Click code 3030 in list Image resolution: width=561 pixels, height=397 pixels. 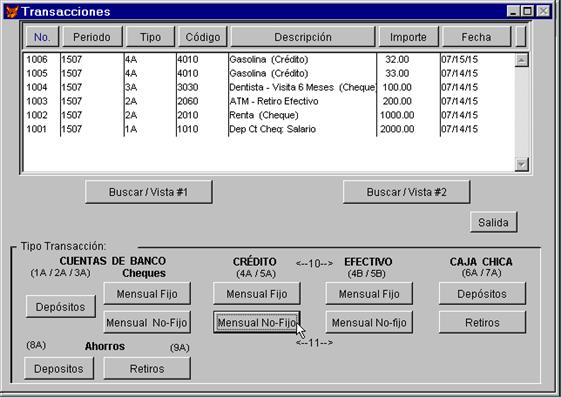point(188,87)
